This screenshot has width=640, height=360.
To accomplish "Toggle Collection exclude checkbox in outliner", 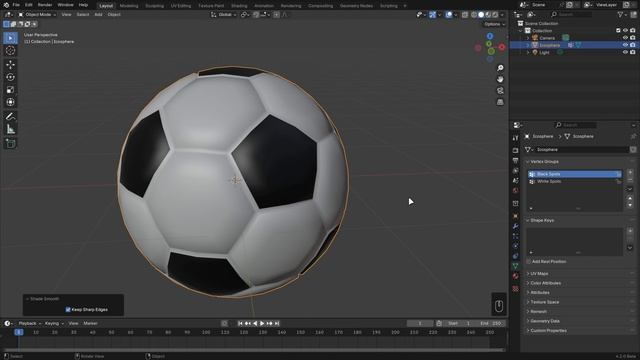I will click(x=618, y=31).
